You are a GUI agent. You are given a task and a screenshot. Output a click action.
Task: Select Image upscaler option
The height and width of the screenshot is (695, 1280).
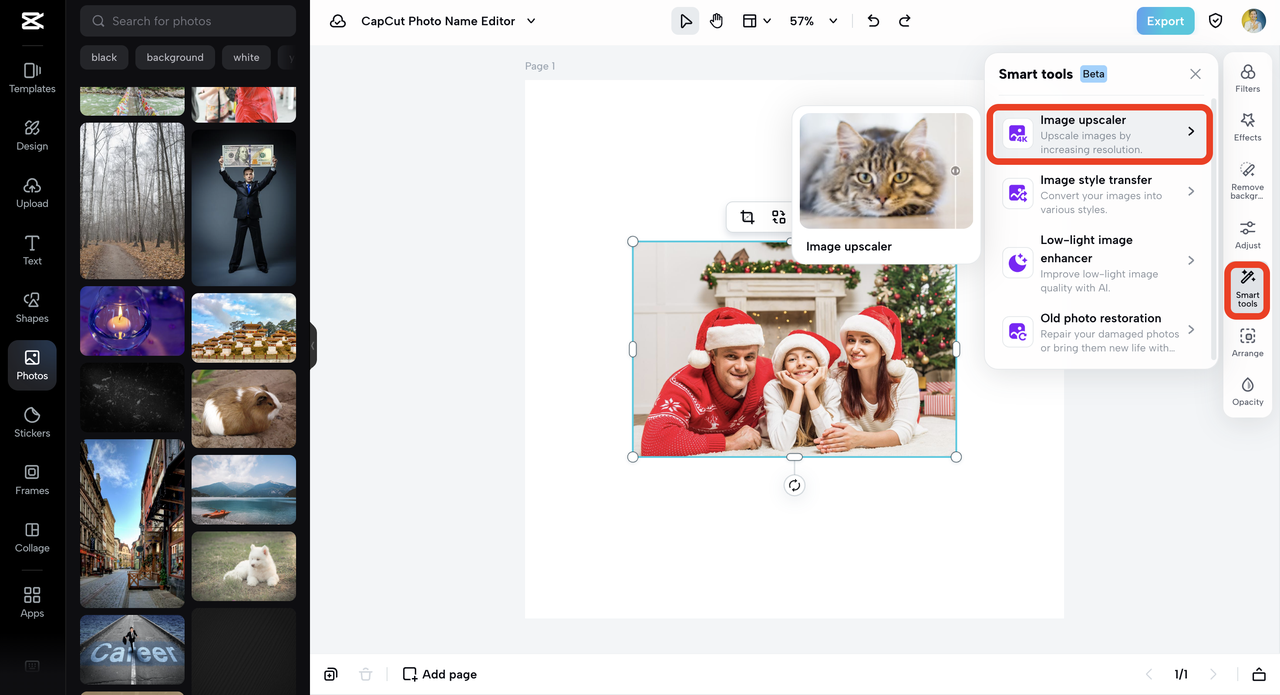[1100, 133]
